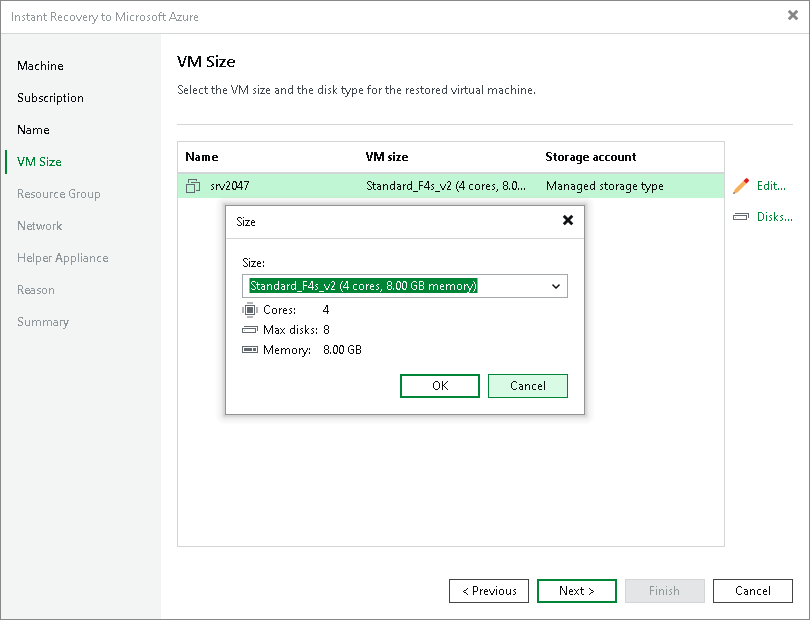Screen dimensions: 810x620
Task: Select the srv2047 row name
Action: pos(230,186)
